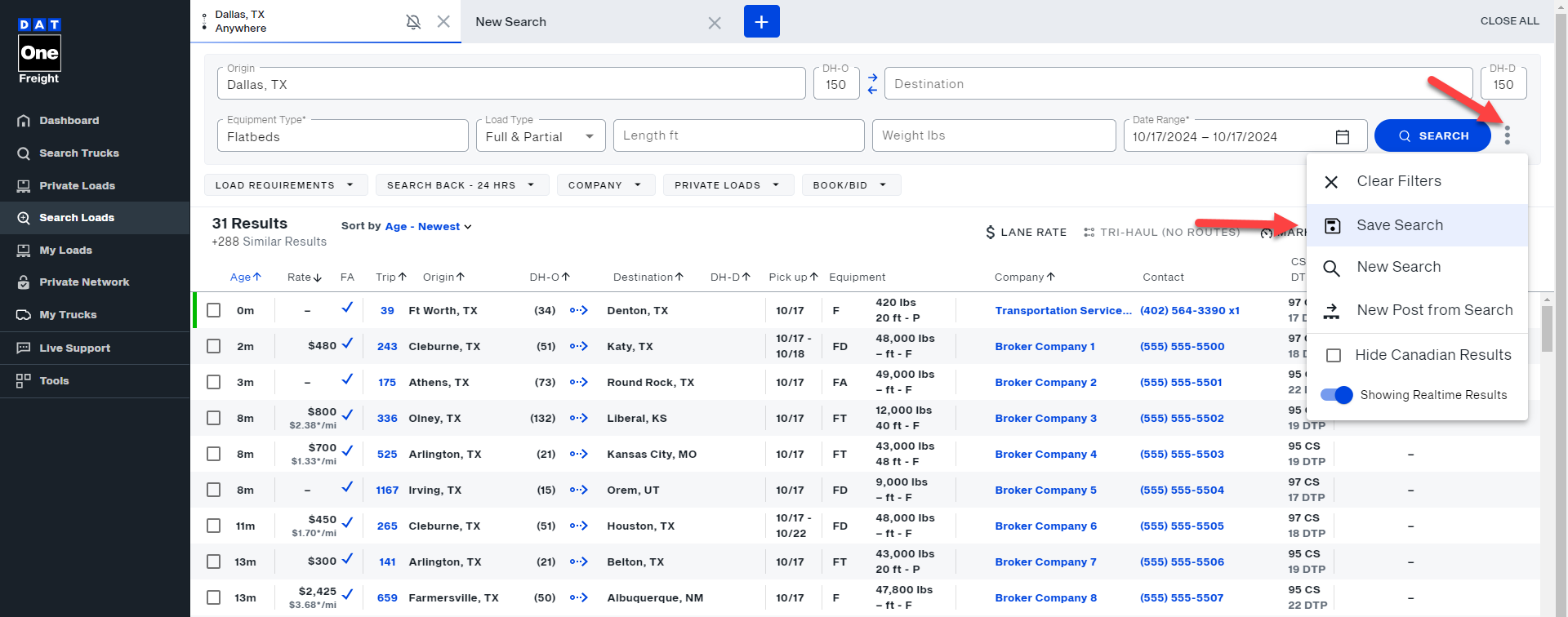The height and width of the screenshot is (617, 1568).
Task: Open Search Trucks in sidebar
Action: point(79,153)
